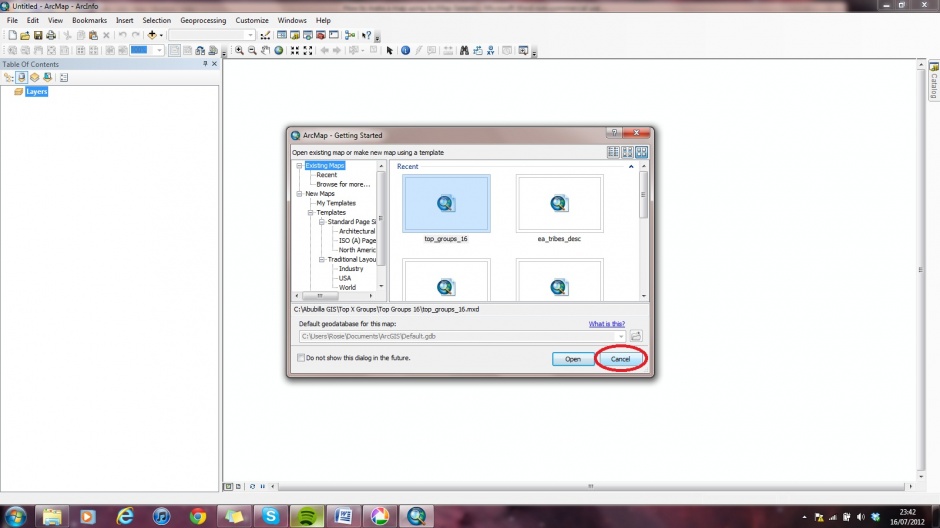Print the map using the printer icon
This screenshot has height=528, width=940.
51,35
